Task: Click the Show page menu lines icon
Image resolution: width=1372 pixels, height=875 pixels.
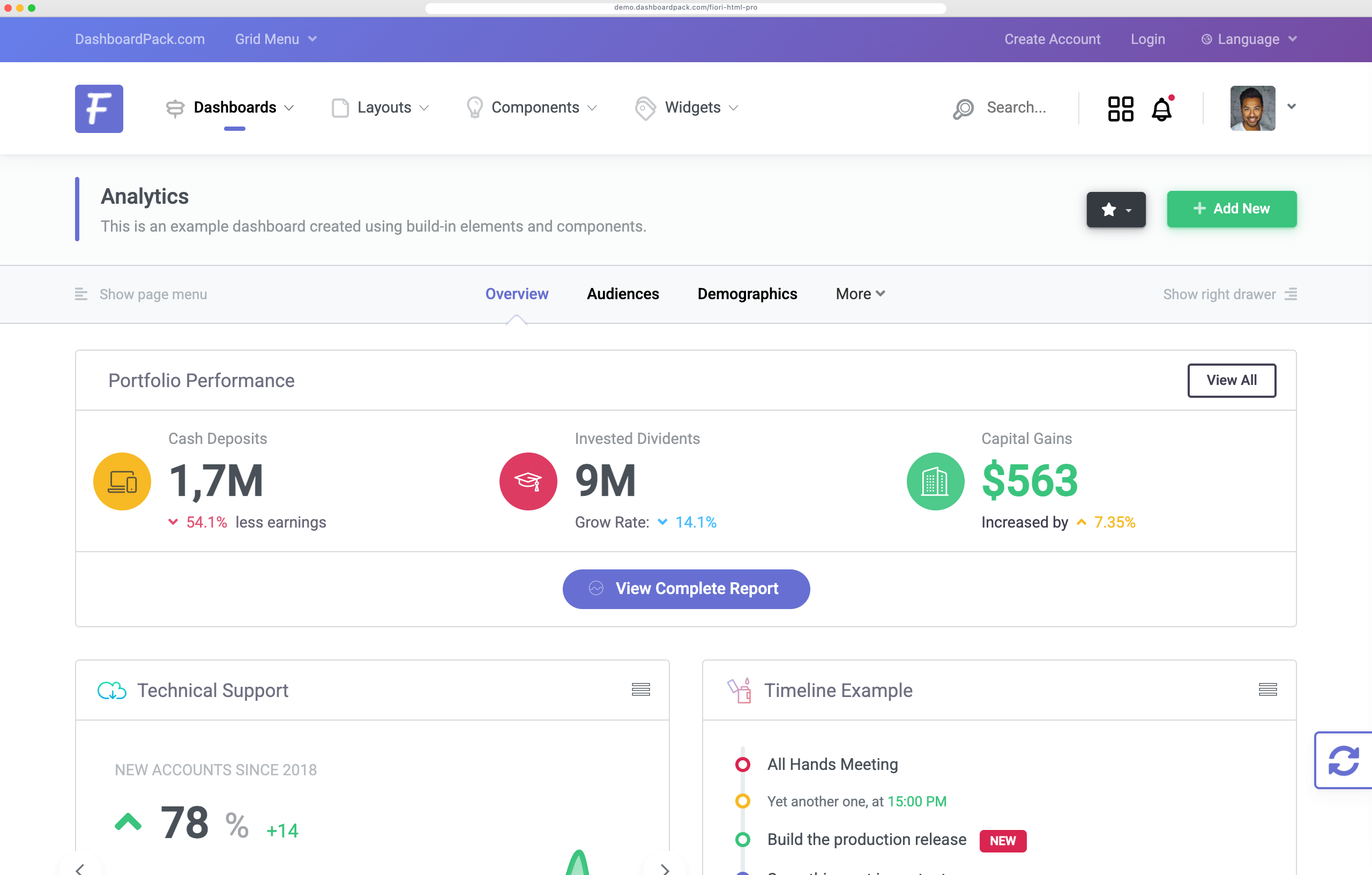Action: [81, 294]
